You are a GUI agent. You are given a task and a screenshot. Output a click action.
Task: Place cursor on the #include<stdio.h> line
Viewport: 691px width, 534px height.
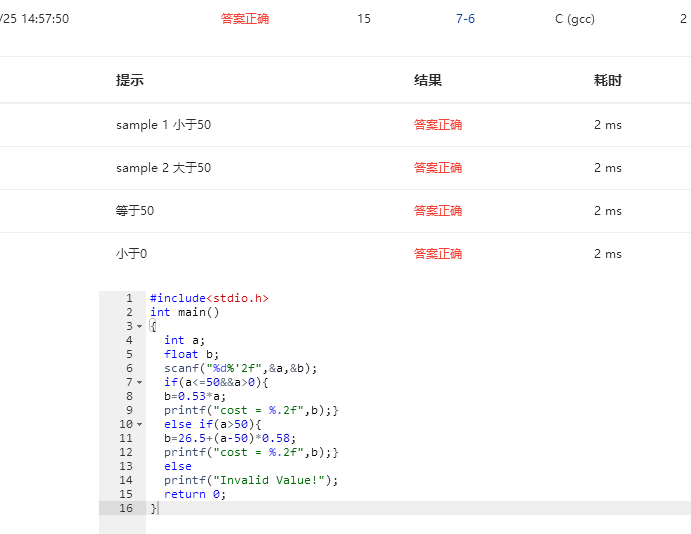(x=209, y=298)
